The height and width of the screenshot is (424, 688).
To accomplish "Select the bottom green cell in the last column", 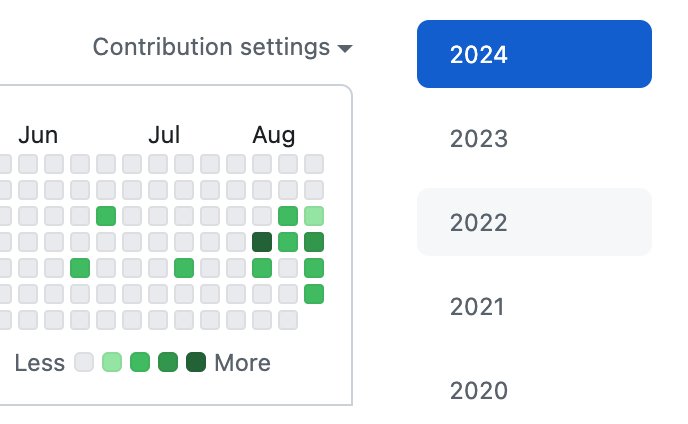I will (x=314, y=293).
